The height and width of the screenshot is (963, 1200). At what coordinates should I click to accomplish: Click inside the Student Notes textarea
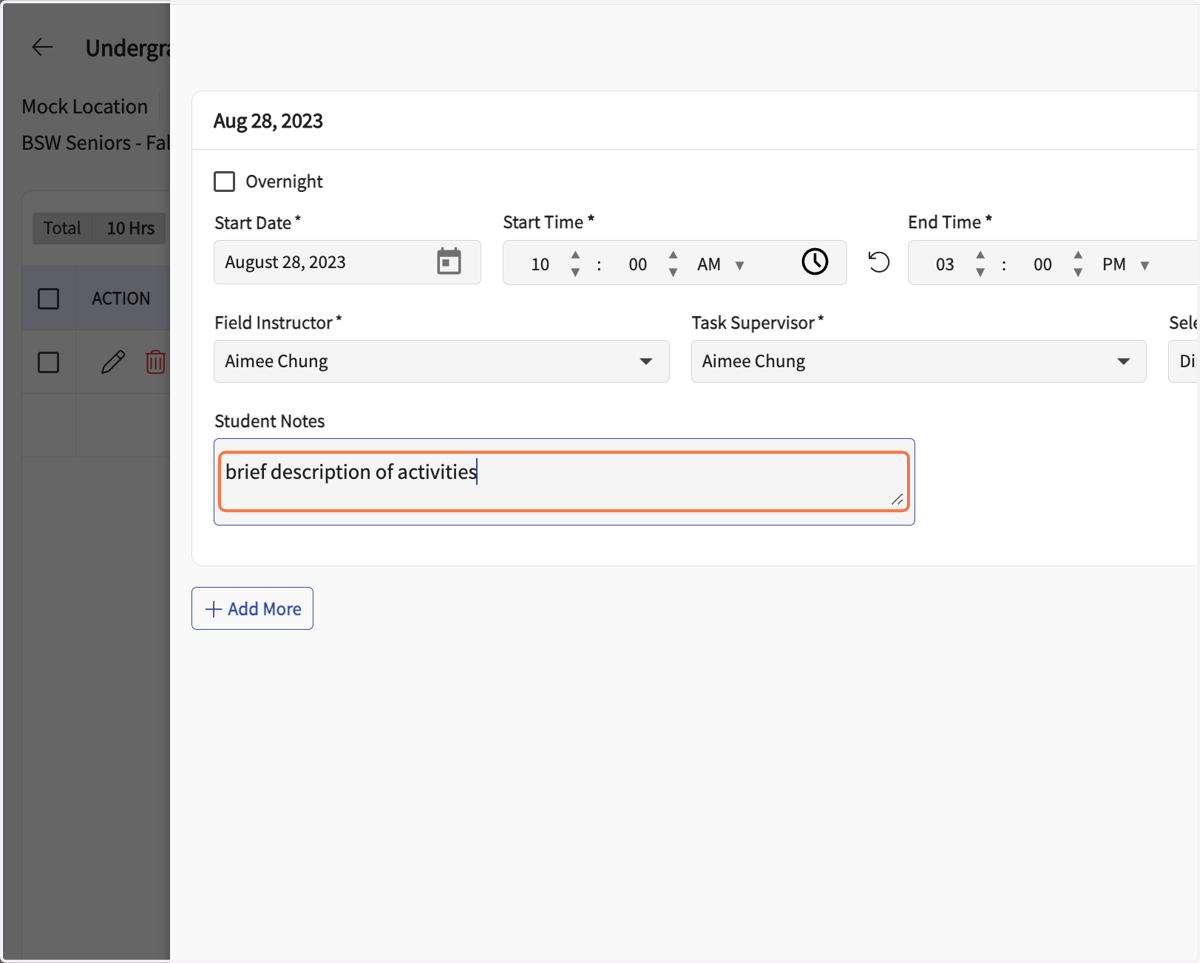(564, 482)
